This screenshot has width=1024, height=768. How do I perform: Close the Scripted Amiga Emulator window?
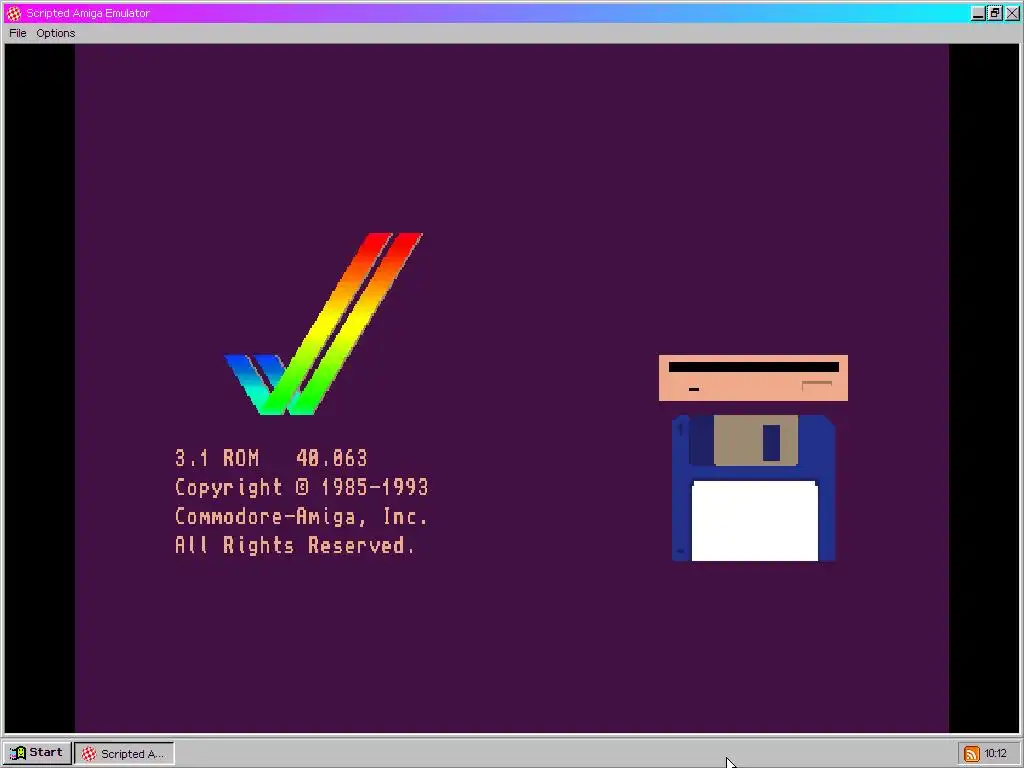click(1012, 13)
